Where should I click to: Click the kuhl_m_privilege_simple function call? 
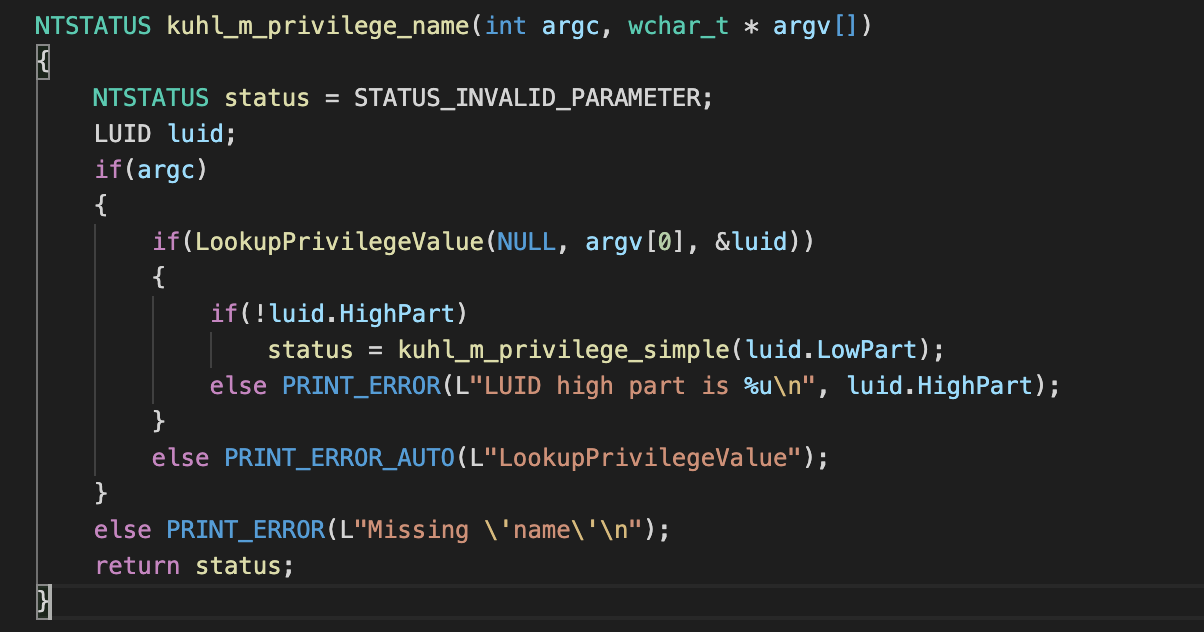pos(564,350)
